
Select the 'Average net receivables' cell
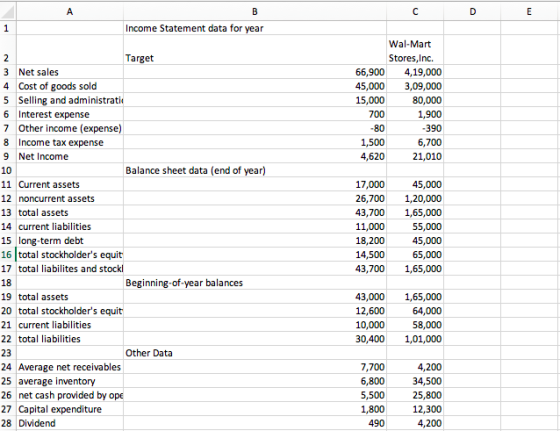pyautogui.click(x=70, y=367)
